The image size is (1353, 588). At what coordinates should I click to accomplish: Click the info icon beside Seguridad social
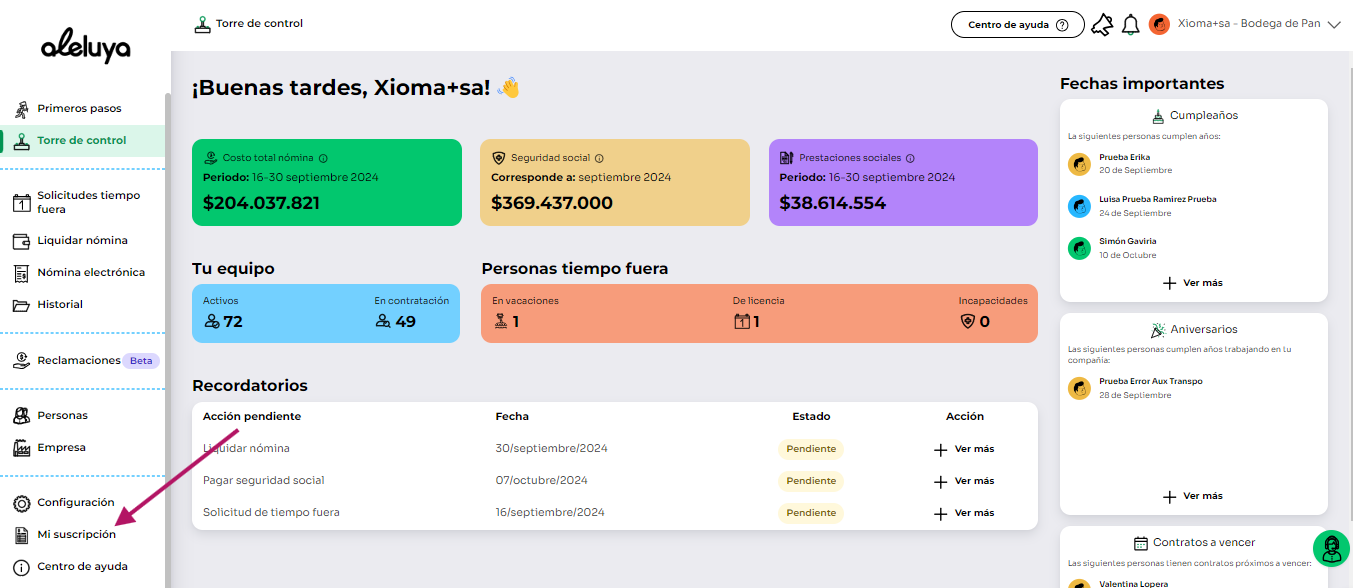(x=599, y=158)
